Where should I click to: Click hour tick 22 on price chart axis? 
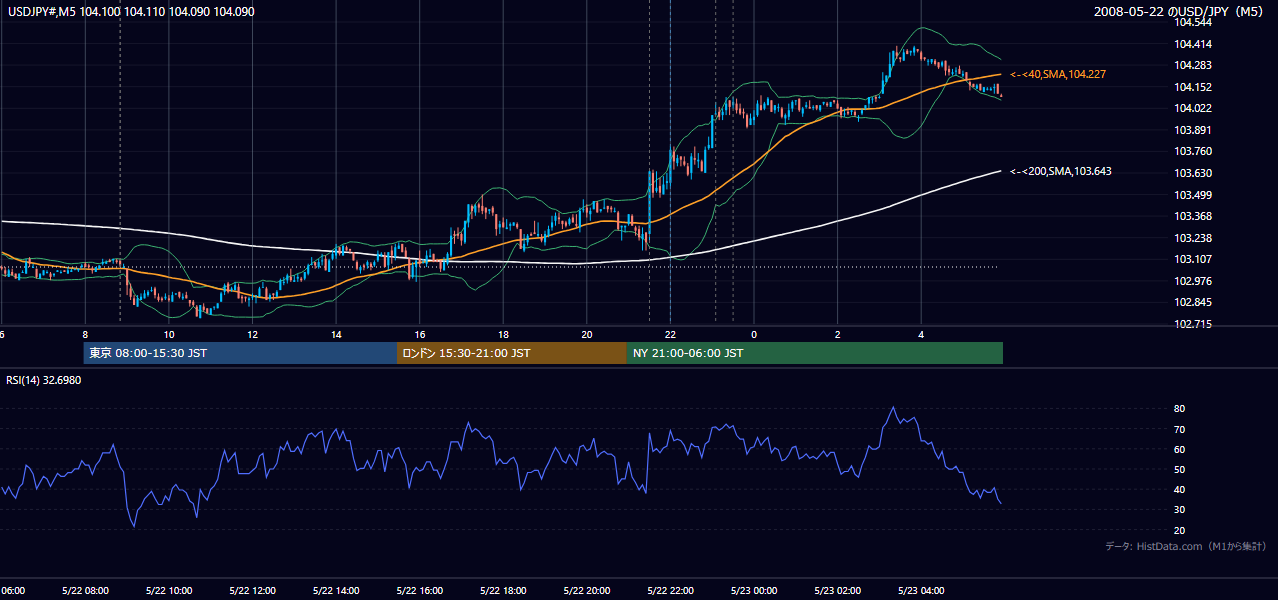coord(670,334)
